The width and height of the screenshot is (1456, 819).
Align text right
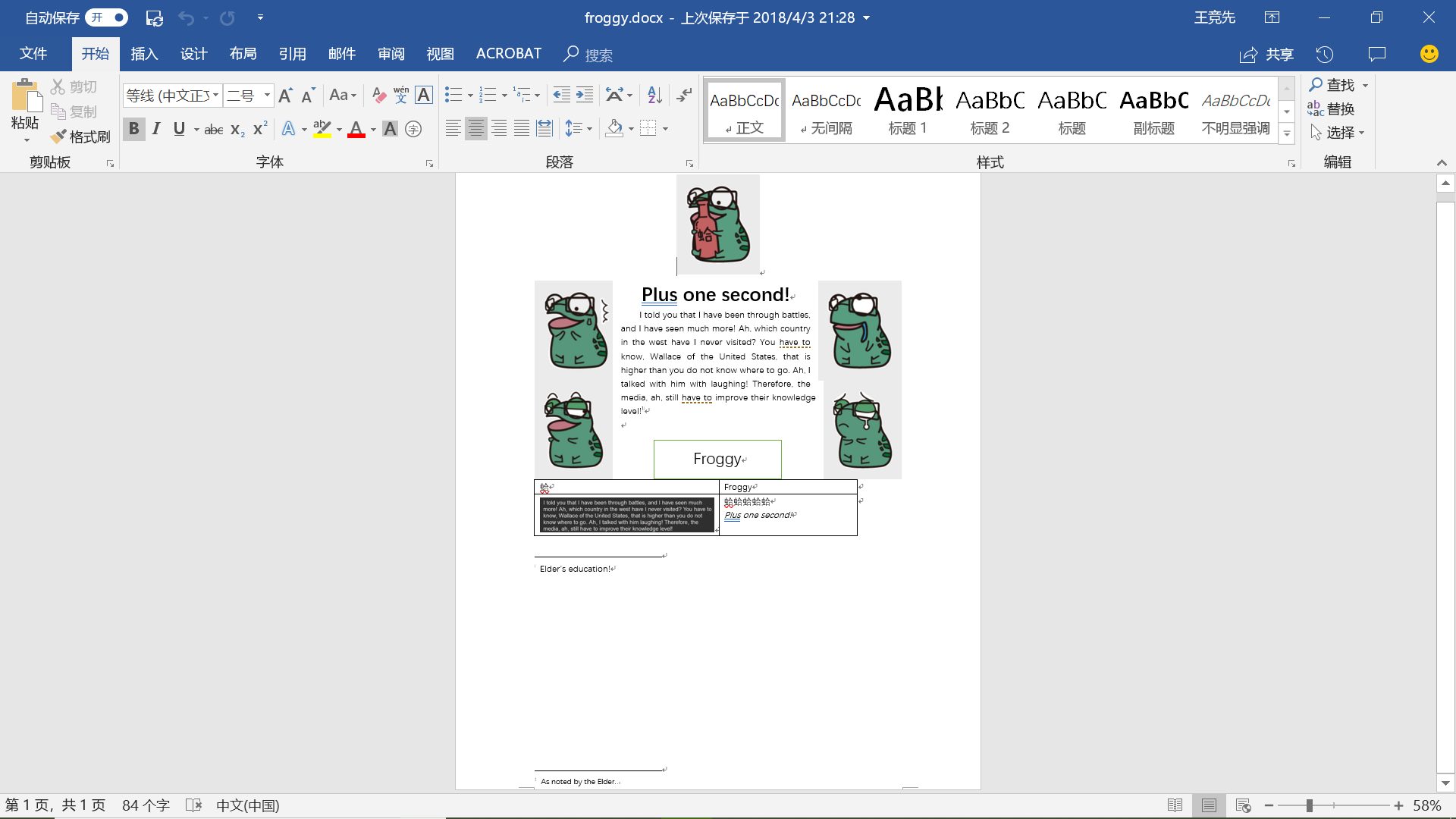(499, 129)
